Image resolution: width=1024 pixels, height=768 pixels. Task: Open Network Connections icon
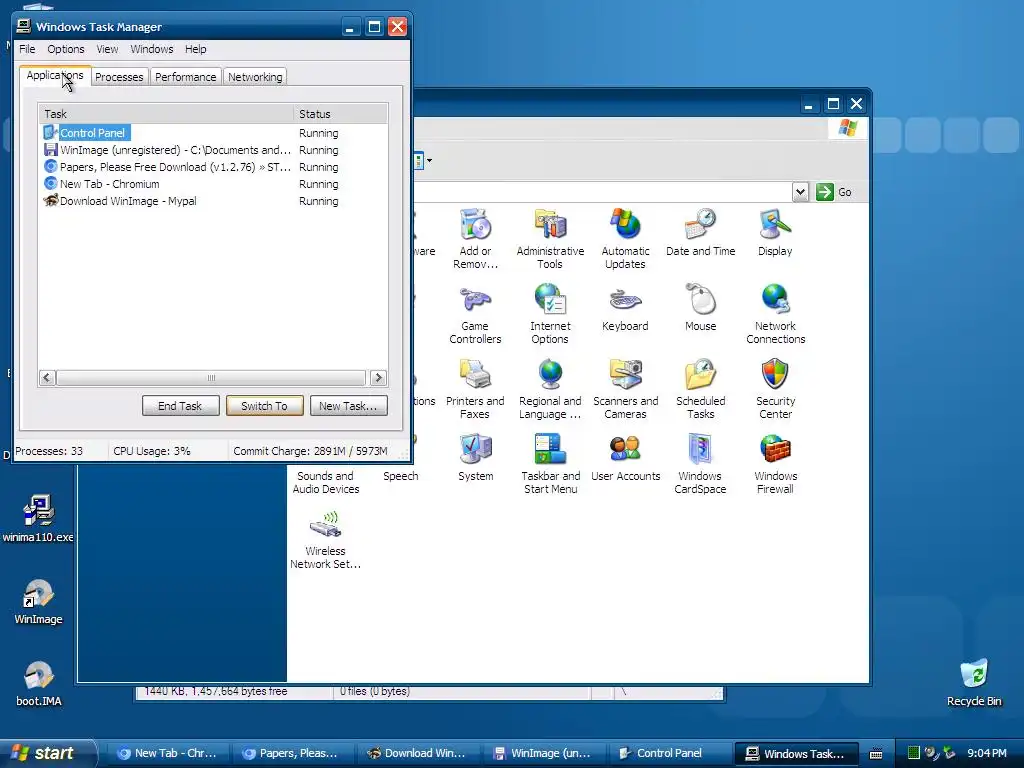point(775,313)
